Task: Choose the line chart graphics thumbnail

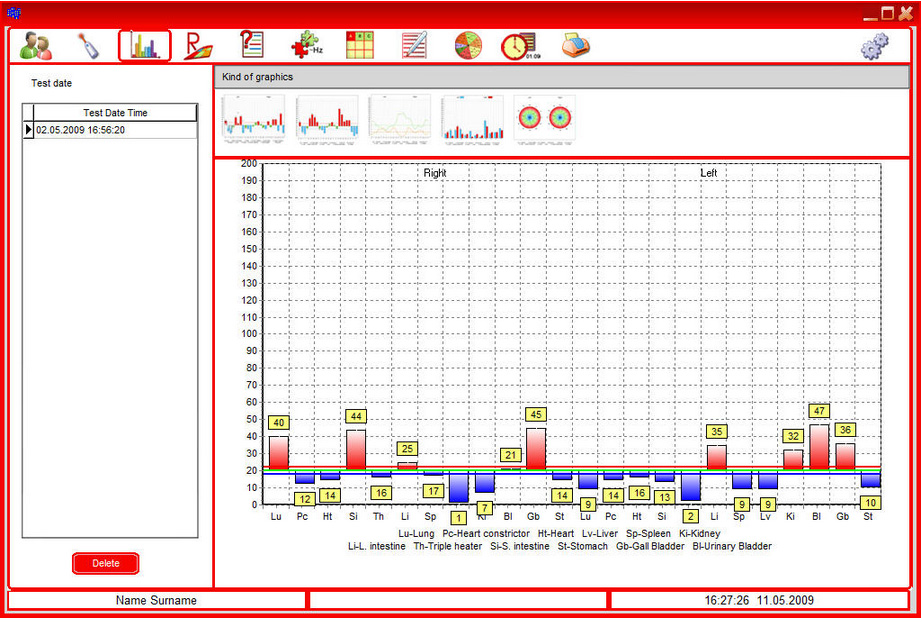Action: pyautogui.click(x=399, y=119)
